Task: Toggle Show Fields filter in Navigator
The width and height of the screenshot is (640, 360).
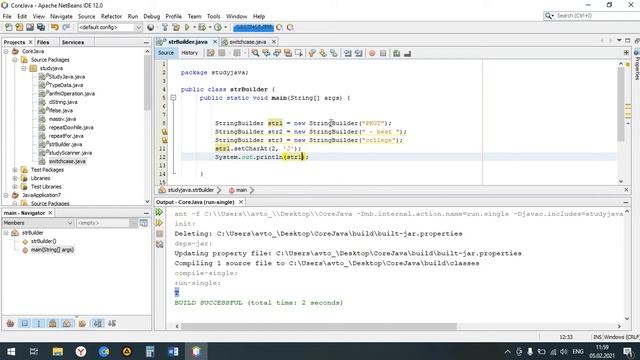Action: (24, 324)
